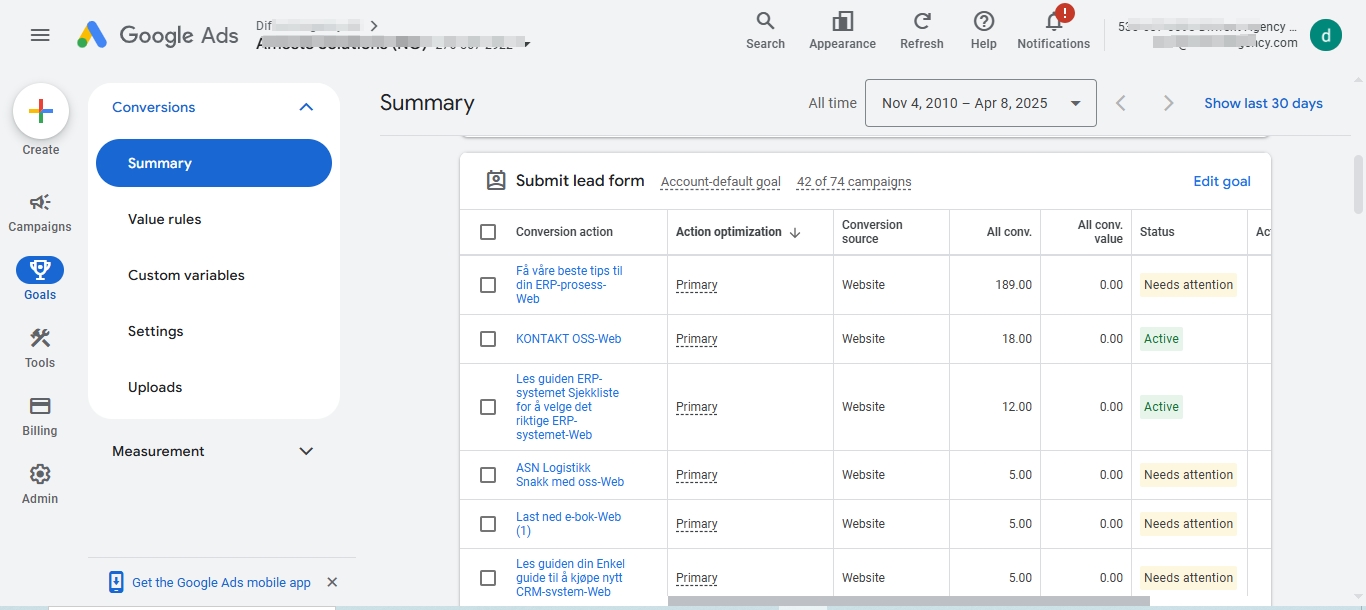Expand the account breadcrumb chevron
1366x610 pixels.
click(x=374, y=26)
